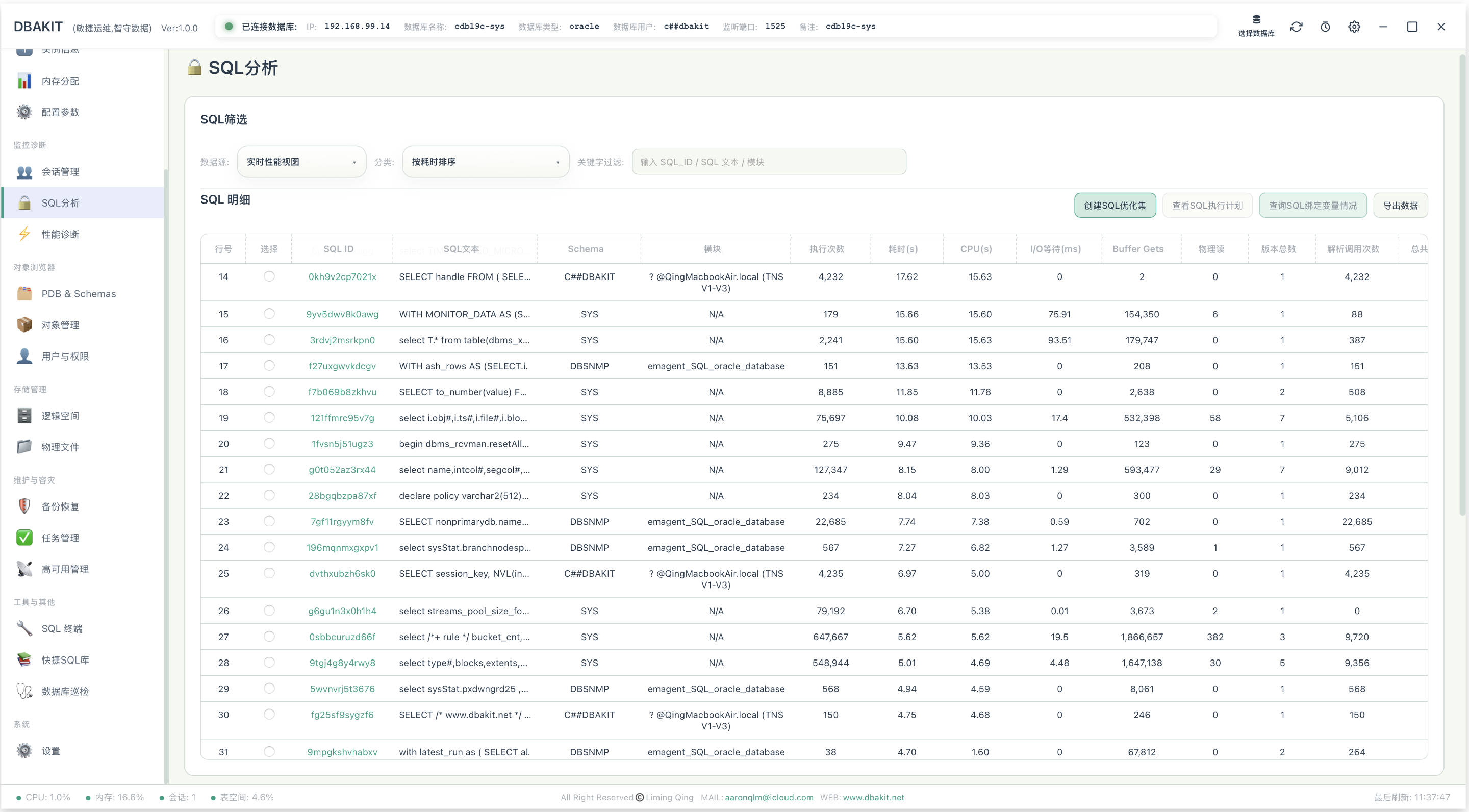Click the refresh icon in title bar
1469x812 pixels.
coord(1296,26)
